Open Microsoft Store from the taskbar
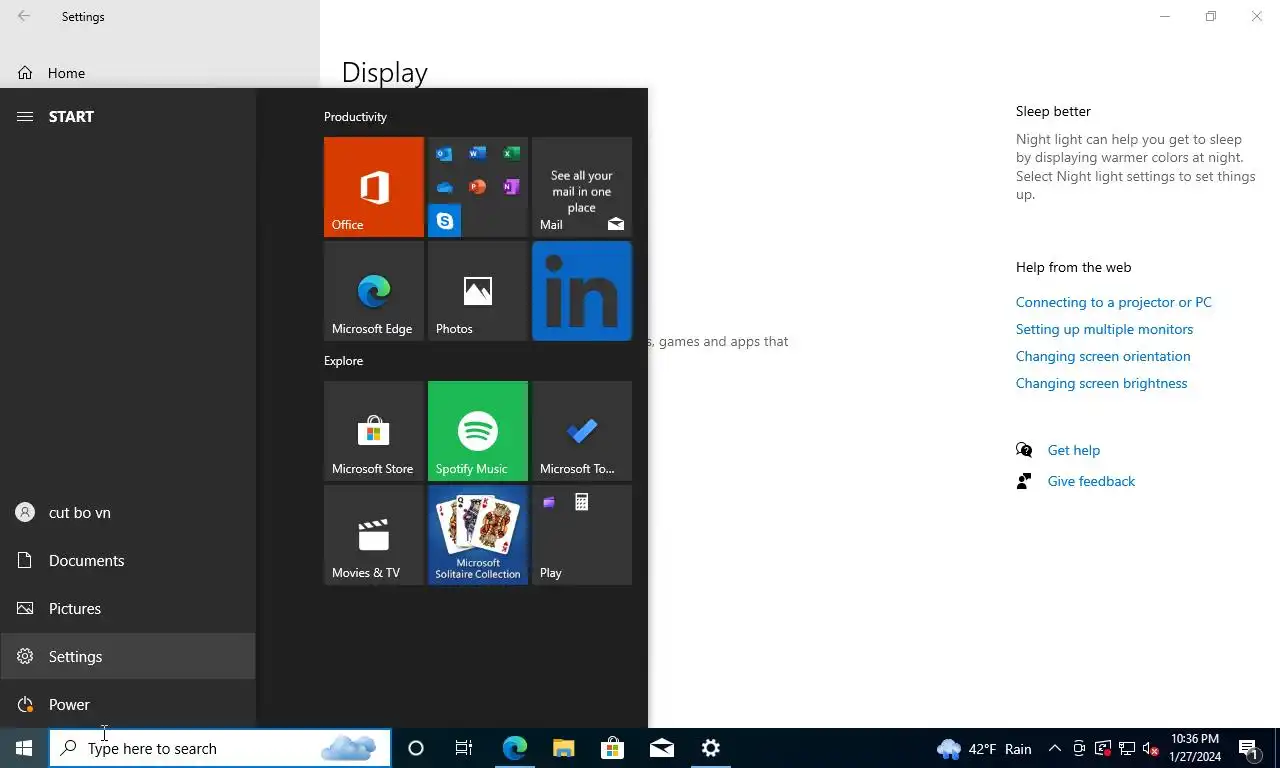The width and height of the screenshot is (1280, 768). (612, 748)
